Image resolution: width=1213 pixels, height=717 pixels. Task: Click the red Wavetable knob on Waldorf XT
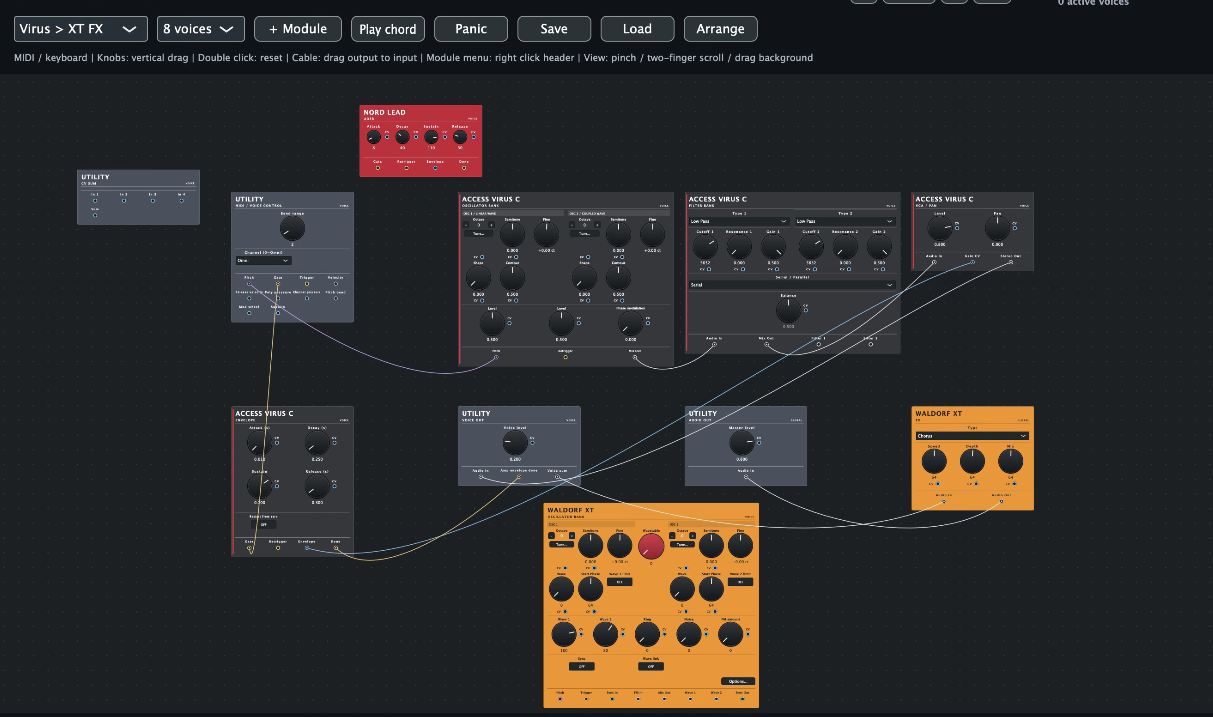coord(651,546)
